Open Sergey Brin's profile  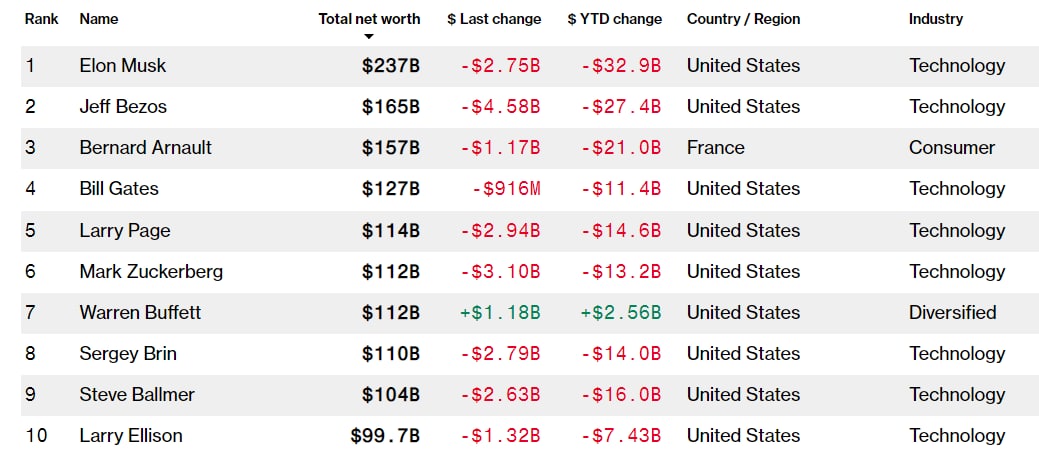tap(125, 354)
